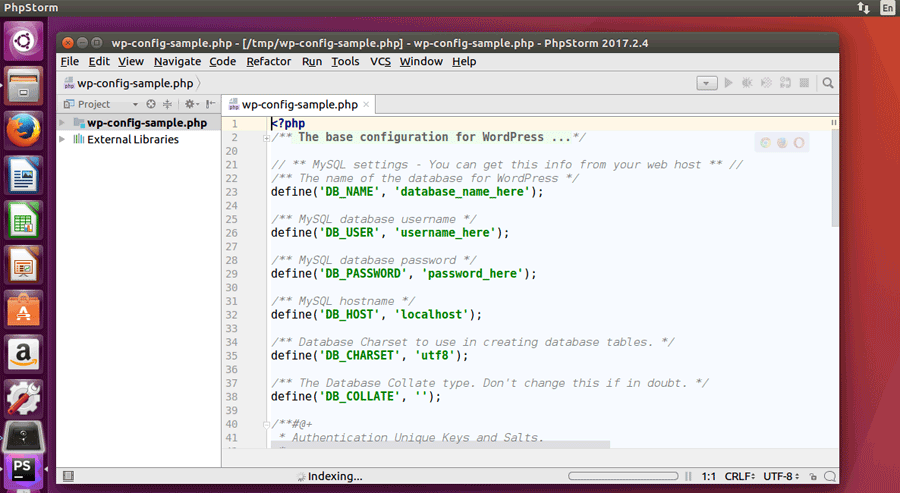Open the Code menu
Screen dimensions: 900x493
[x=222, y=61]
